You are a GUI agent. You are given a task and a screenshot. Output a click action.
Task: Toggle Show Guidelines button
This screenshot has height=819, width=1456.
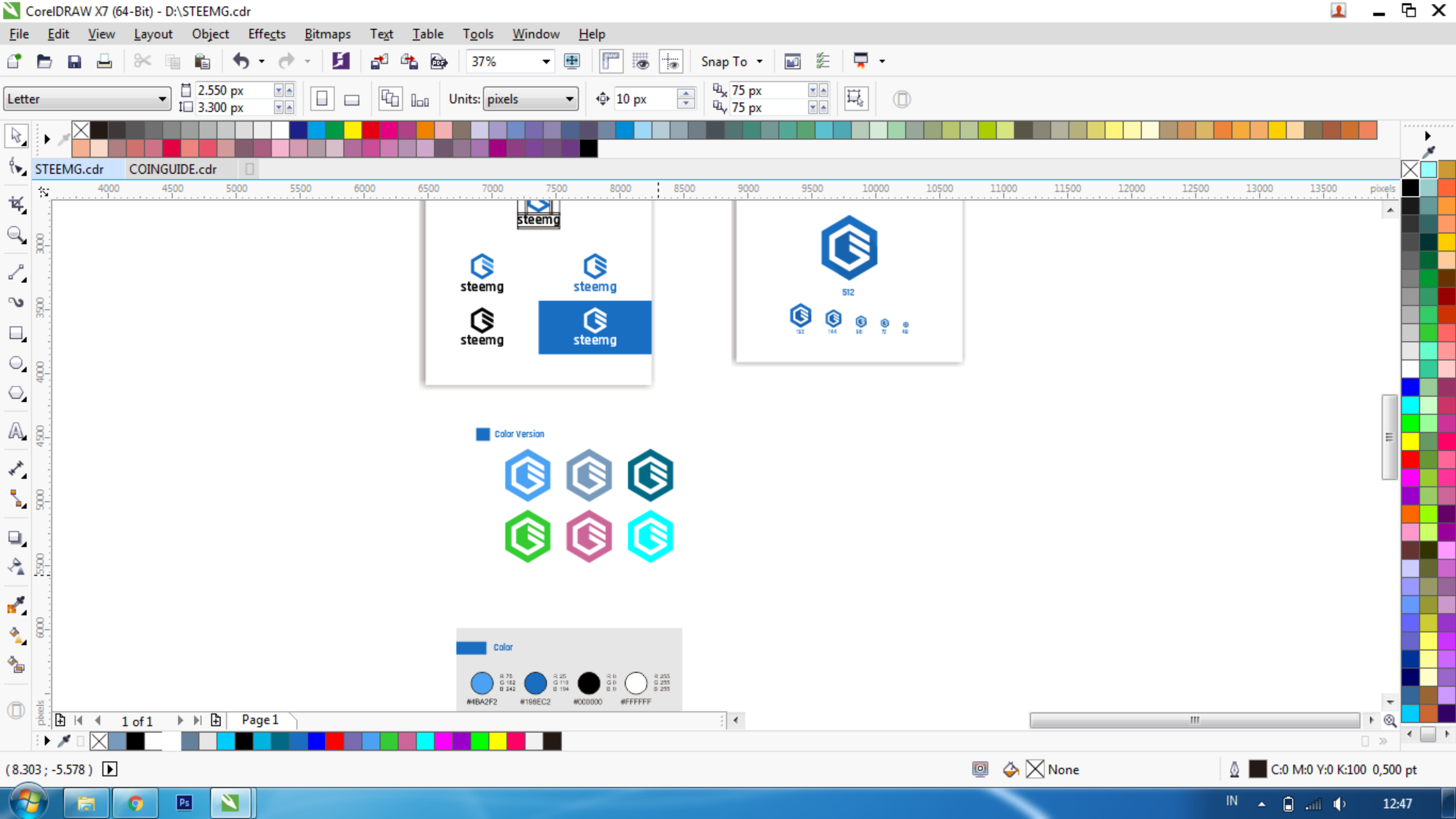(671, 61)
